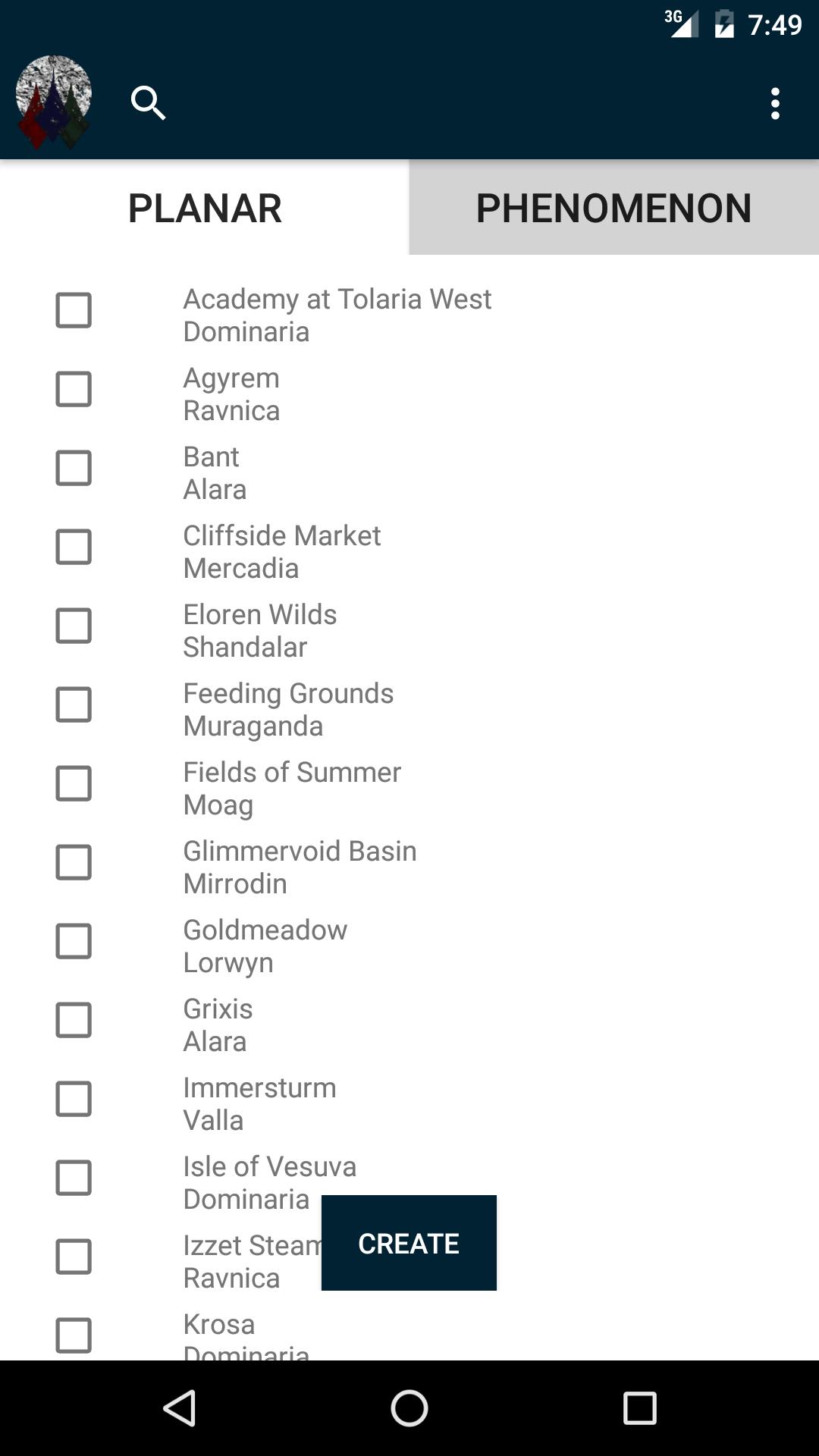Open the search magnifier icon

click(x=148, y=103)
